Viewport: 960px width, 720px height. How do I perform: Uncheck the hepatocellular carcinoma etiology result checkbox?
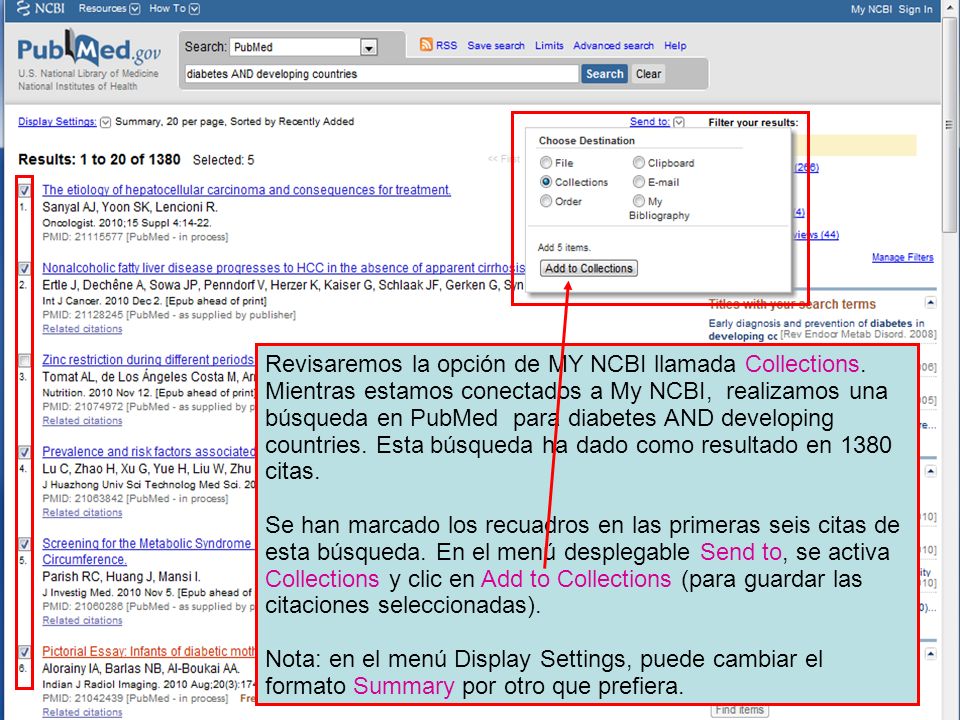coord(24,190)
